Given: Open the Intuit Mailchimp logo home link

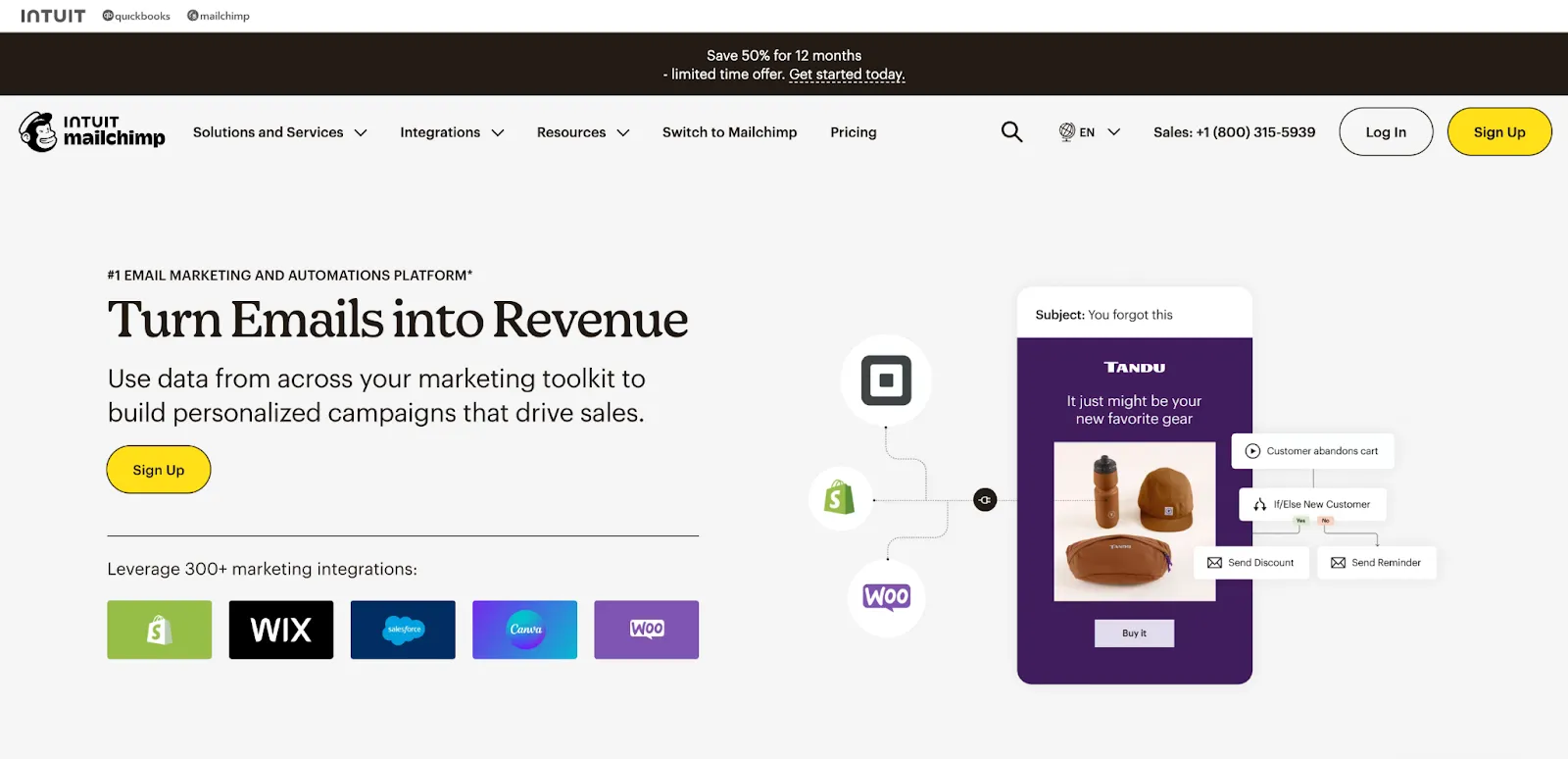Looking at the screenshot, I should tap(92, 131).
